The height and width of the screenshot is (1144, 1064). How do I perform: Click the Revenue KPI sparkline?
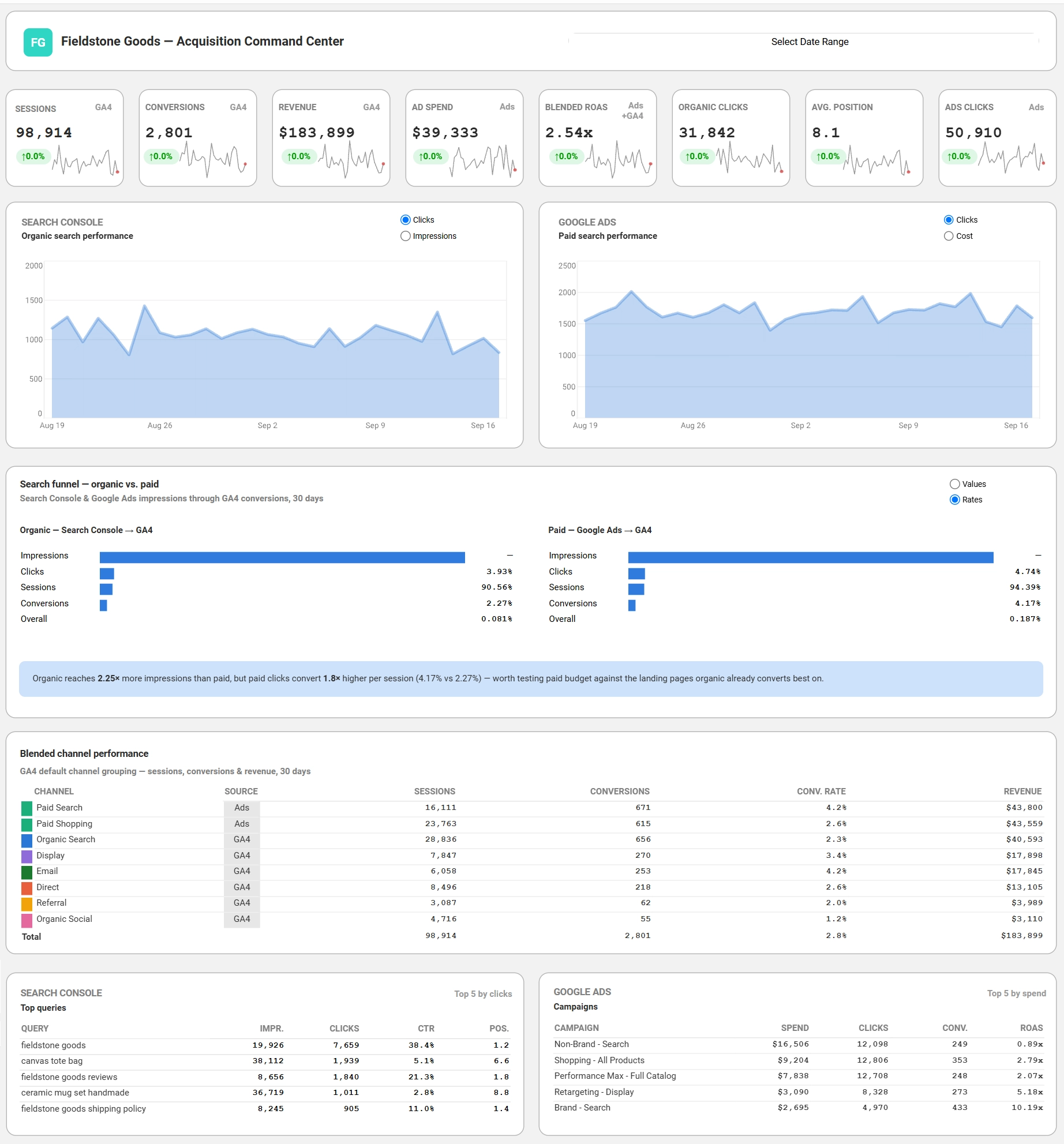(x=352, y=159)
